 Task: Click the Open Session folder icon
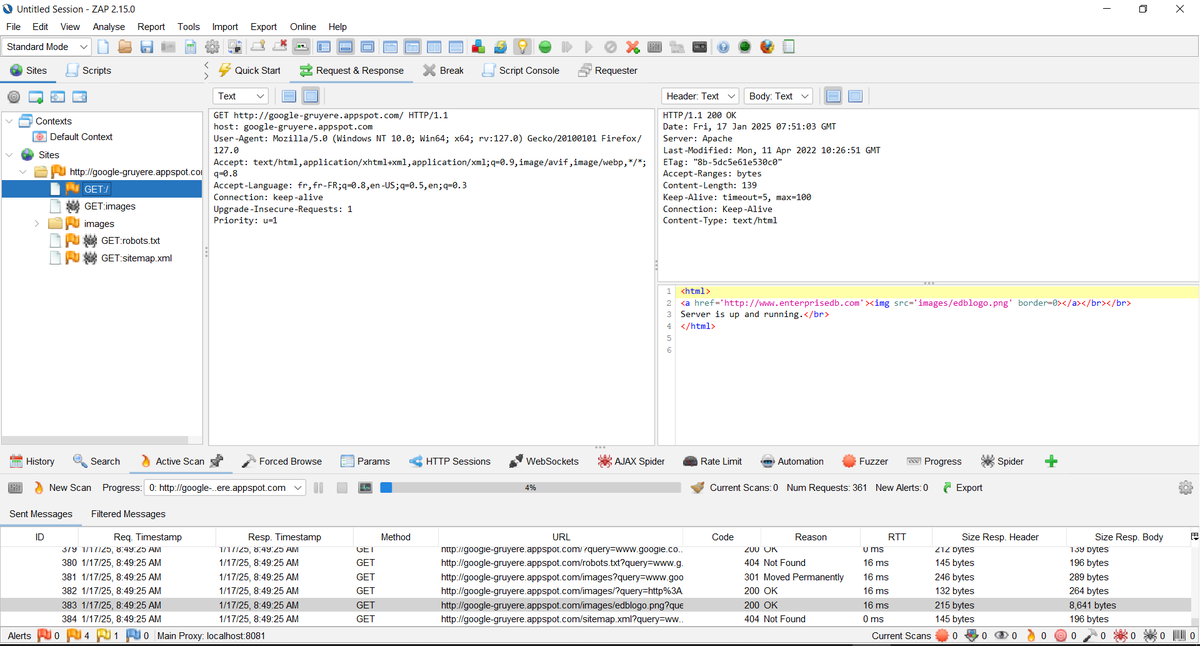125,47
